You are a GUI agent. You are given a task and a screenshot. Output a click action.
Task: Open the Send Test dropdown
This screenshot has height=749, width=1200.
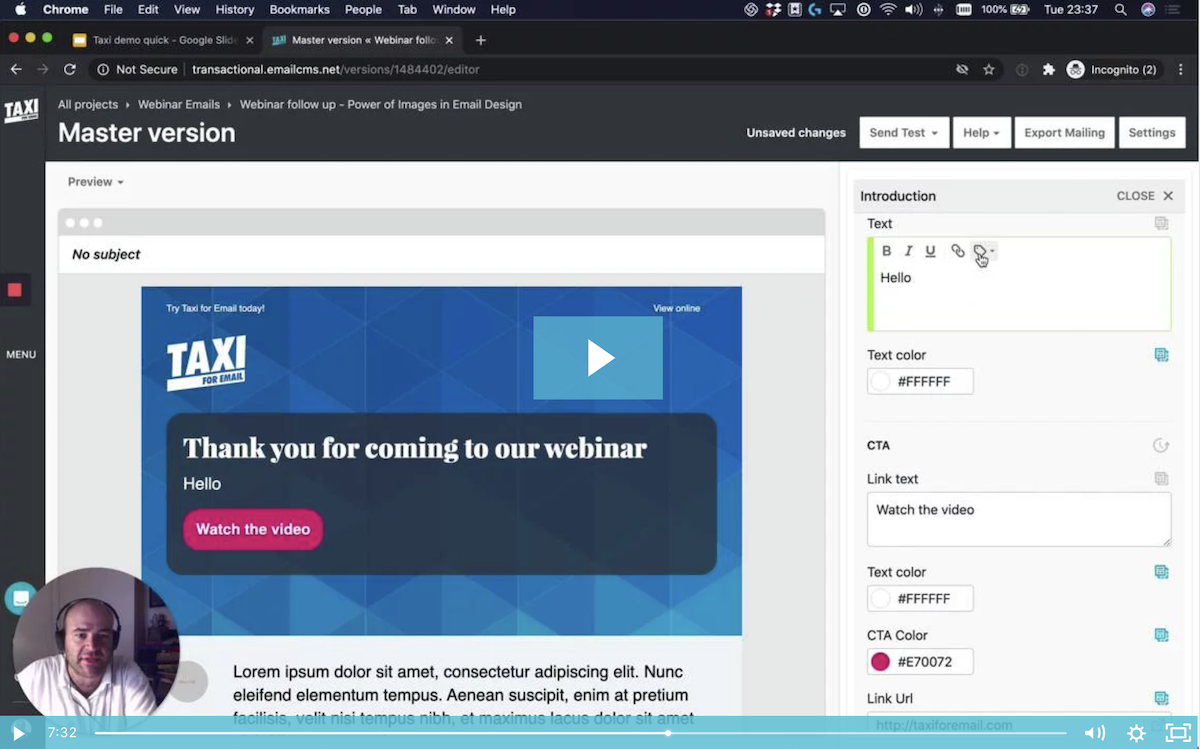click(904, 133)
